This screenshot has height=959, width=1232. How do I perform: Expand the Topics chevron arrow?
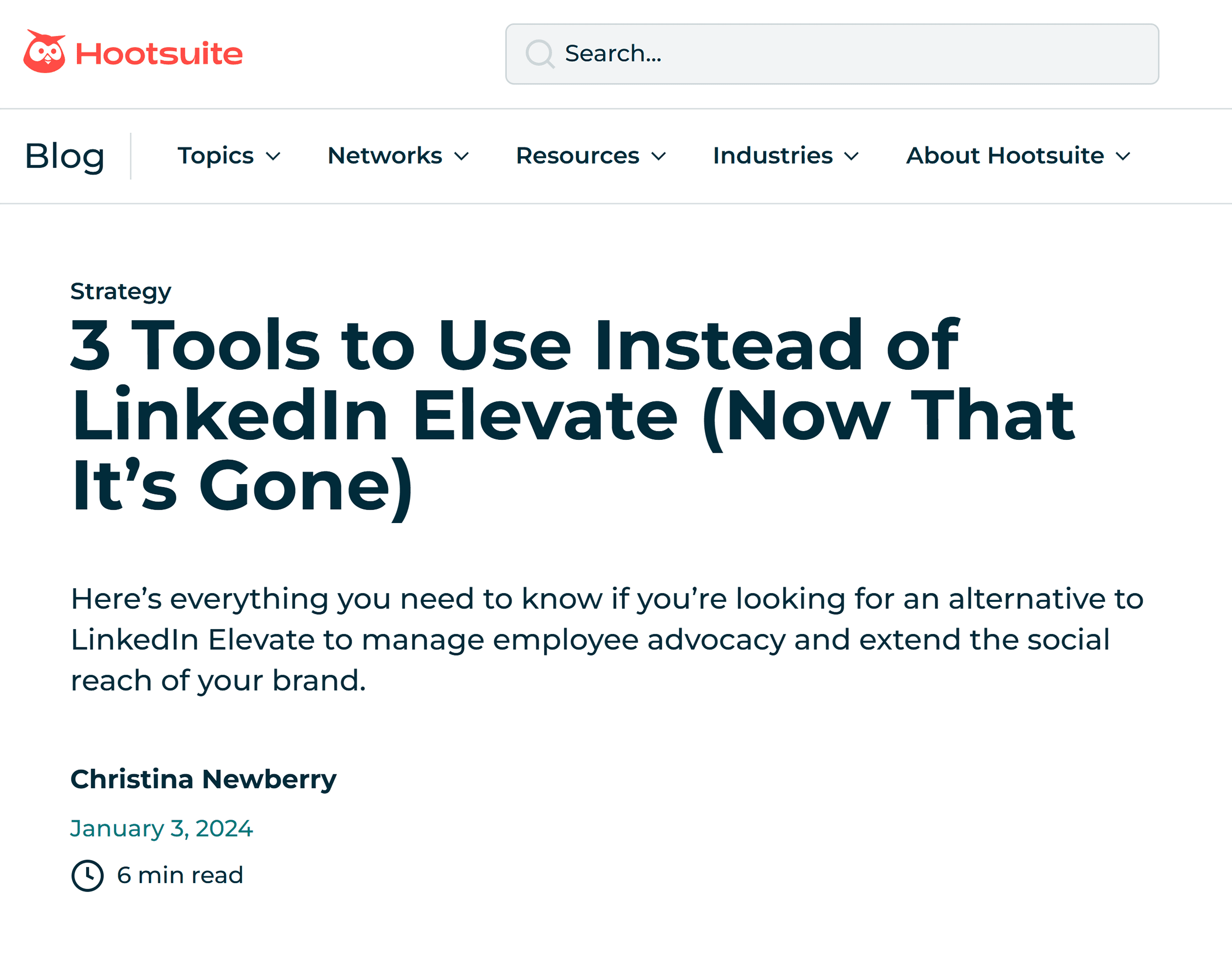[273, 157]
